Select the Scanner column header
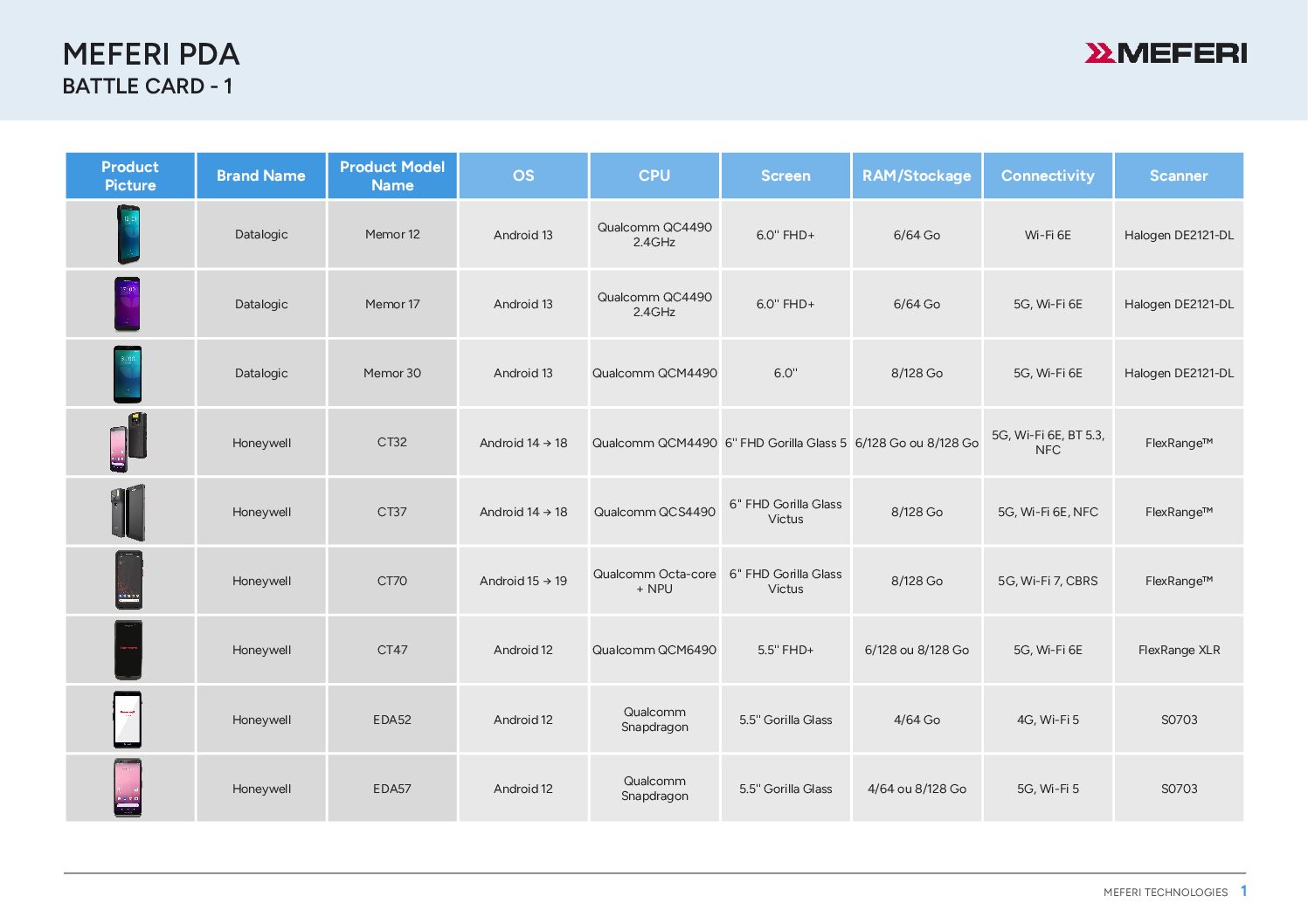The width and height of the screenshot is (1308, 924). pos(1179,176)
